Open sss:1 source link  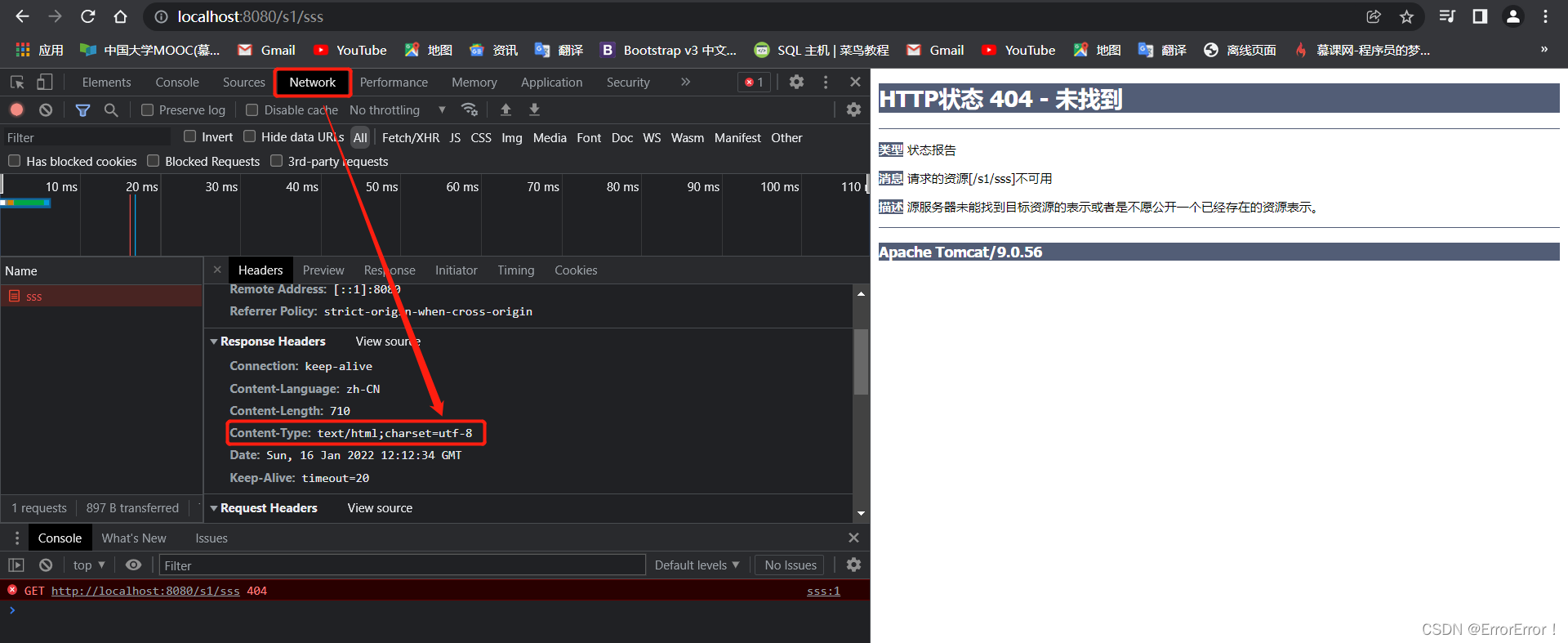823,591
